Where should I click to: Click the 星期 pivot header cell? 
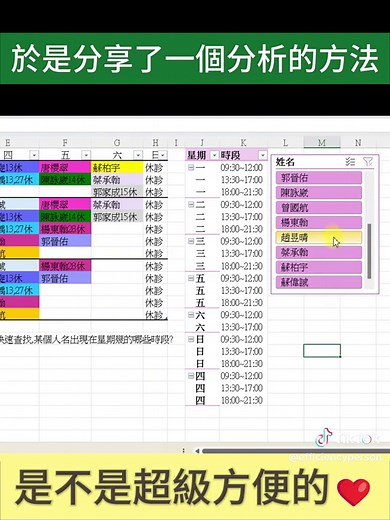[202, 155]
